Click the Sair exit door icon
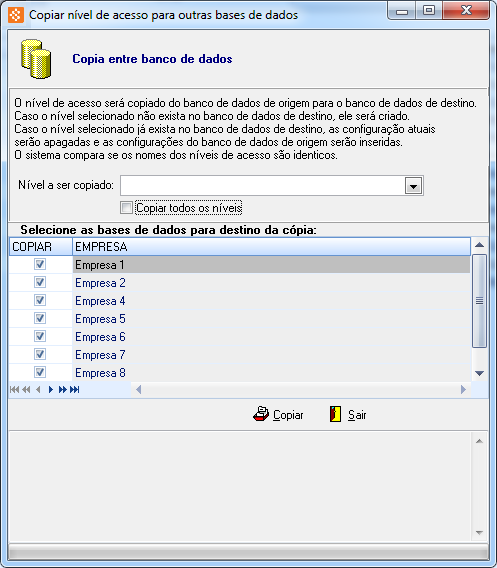497x568 pixels. (335, 414)
